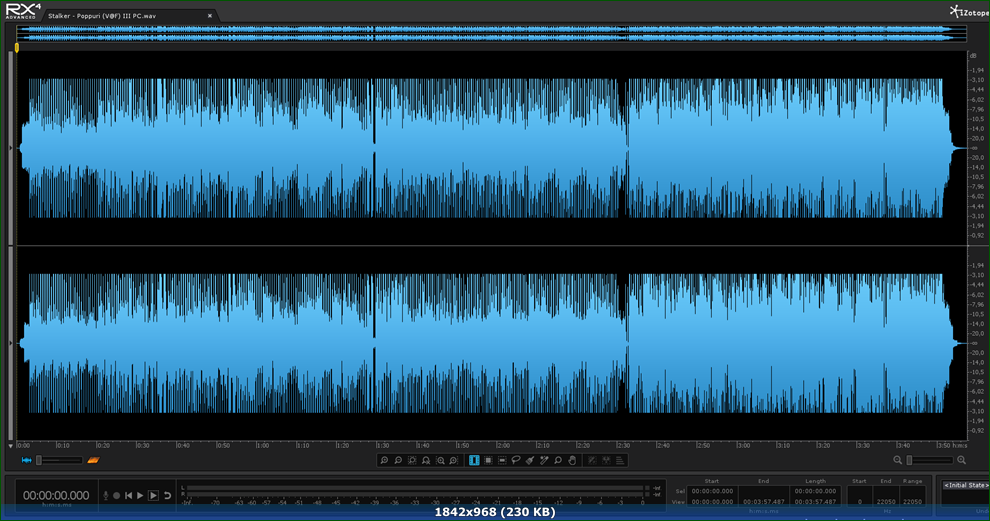The image size is (990, 521).
Task: Click the left channel selector arrow
Action: click(x=11, y=148)
